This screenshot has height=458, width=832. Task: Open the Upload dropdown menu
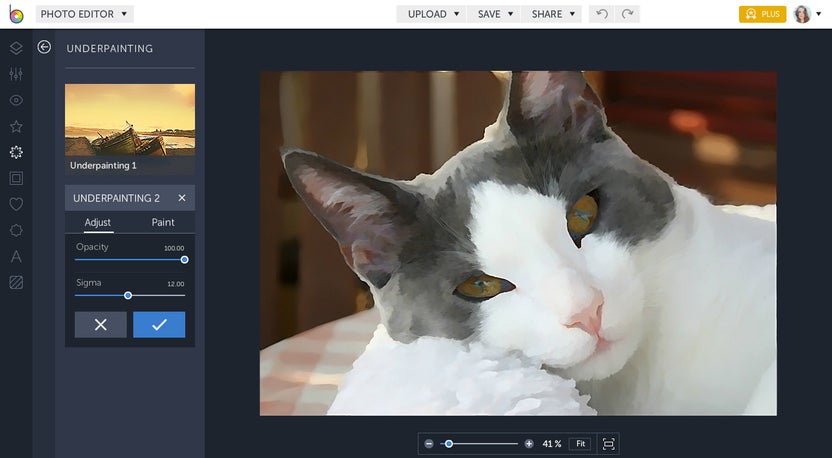click(x=431, y=14)
